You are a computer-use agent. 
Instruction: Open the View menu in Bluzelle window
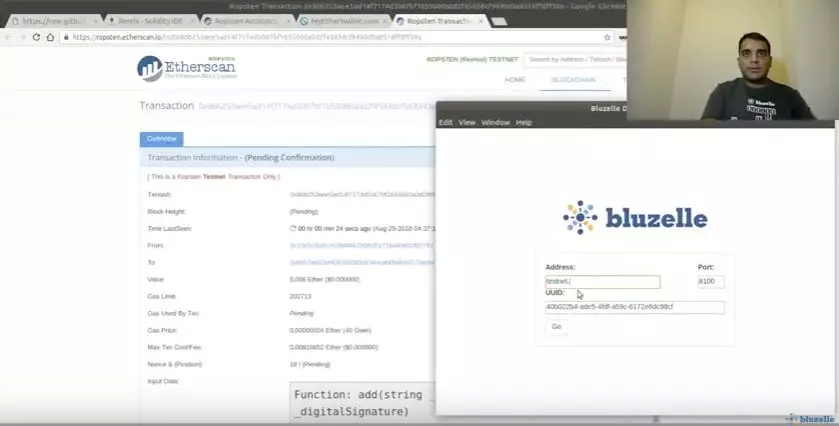tap(467, 123)
